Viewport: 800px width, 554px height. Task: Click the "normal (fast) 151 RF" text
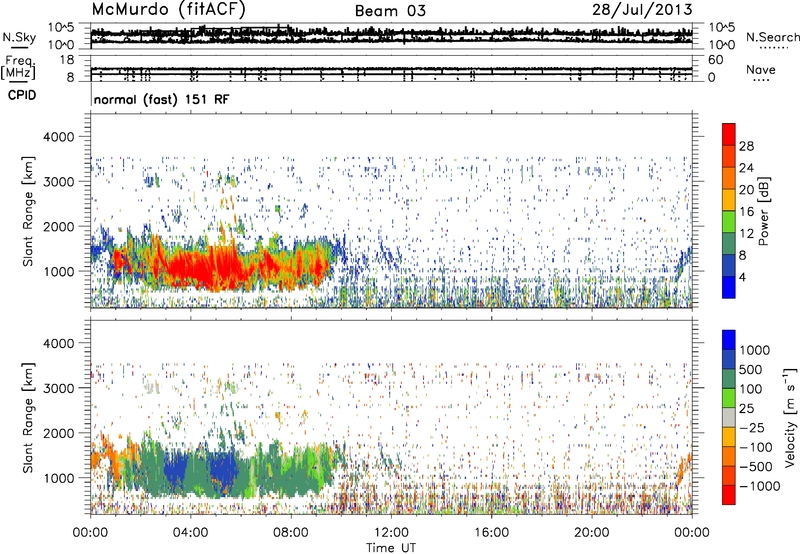click(x=162, y=99)
